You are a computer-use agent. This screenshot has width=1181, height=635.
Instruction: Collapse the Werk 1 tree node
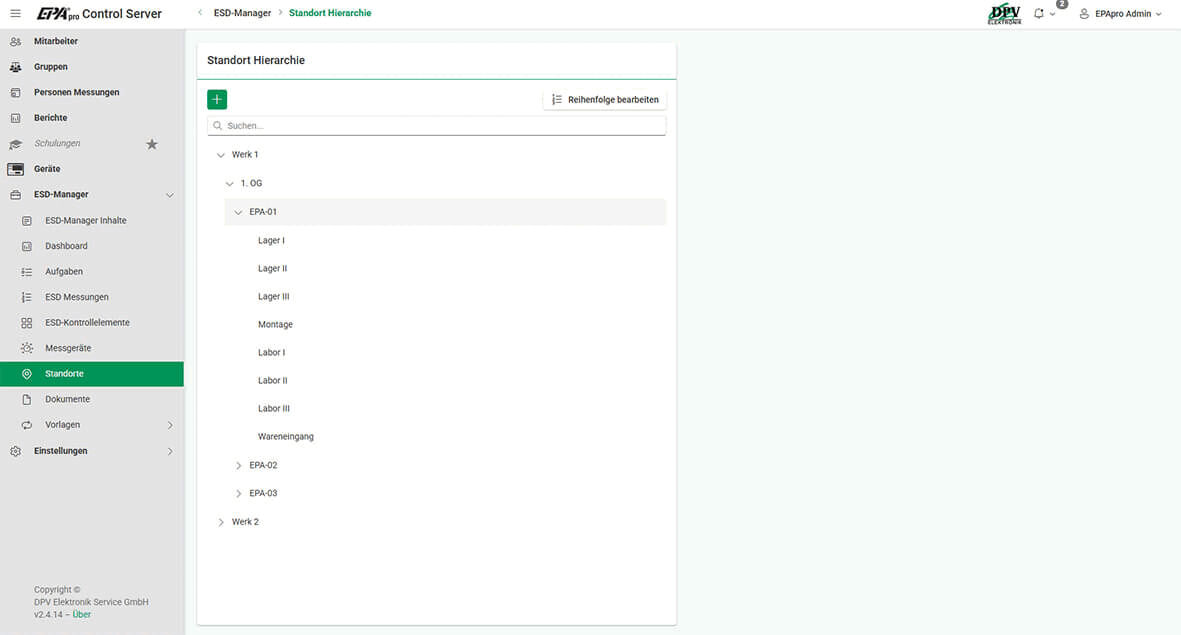pos(221,155)
